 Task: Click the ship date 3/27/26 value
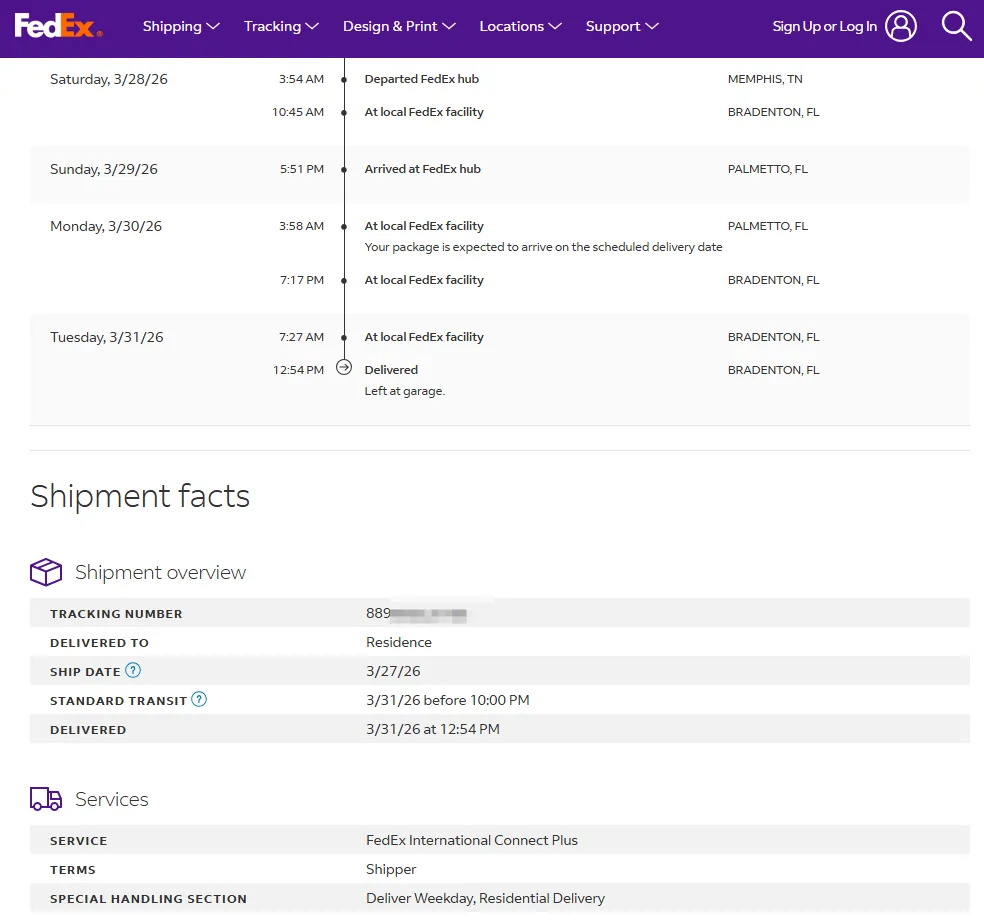[393, 671]
